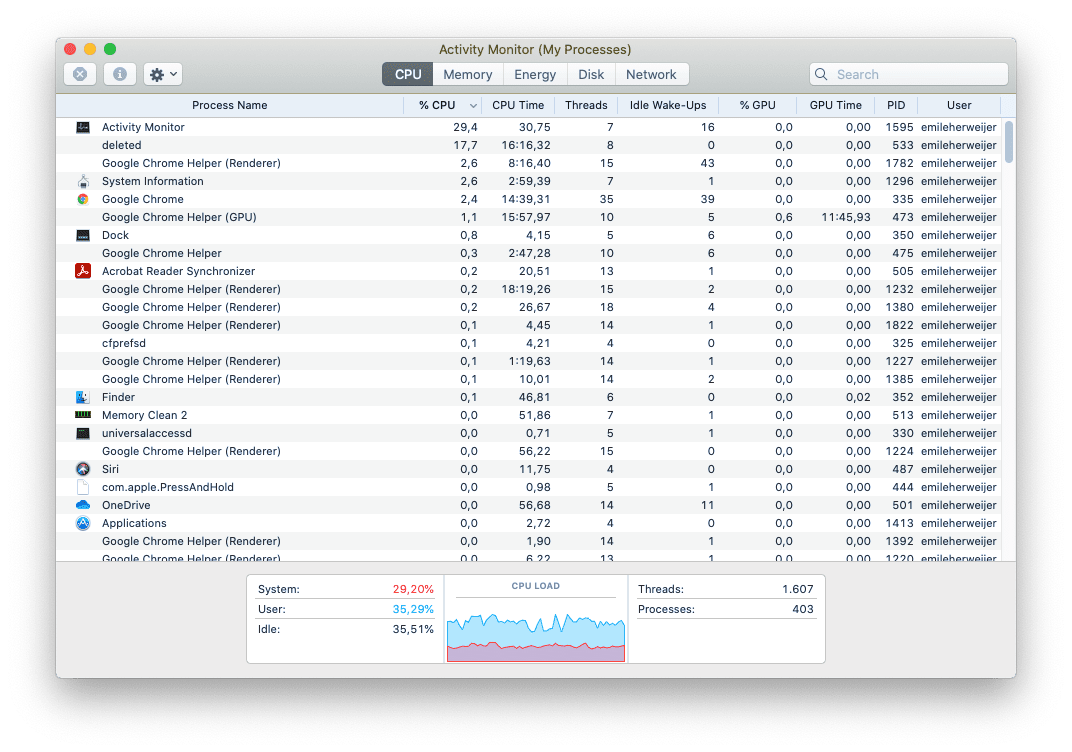1072x752 pixels.
Task: Click PID value 1782 in the list
Action: pos(899,163)
